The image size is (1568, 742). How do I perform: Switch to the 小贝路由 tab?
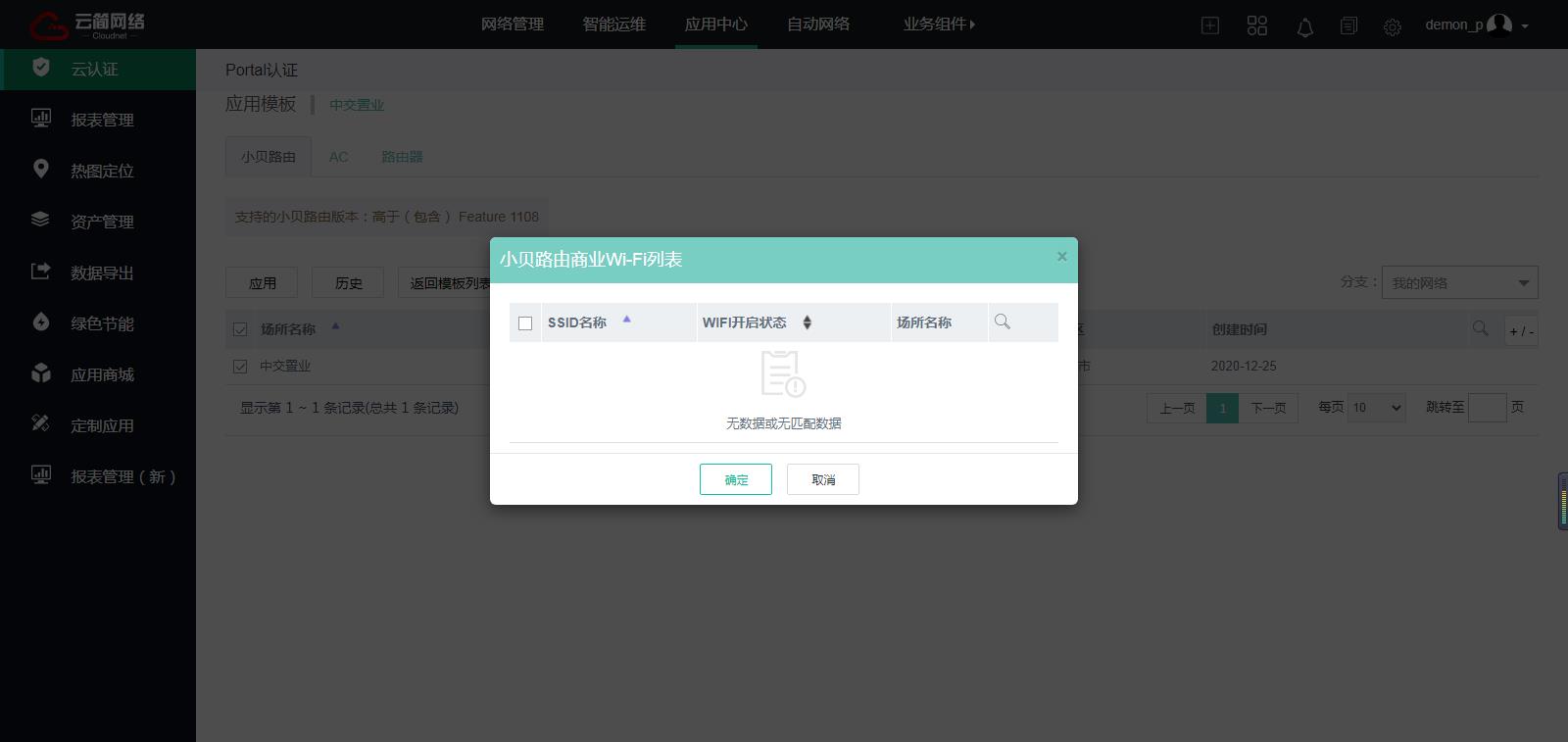point(269,157)
